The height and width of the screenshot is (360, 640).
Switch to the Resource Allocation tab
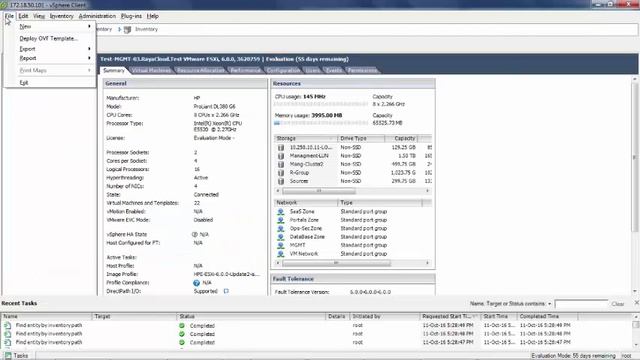pos(200,70)
